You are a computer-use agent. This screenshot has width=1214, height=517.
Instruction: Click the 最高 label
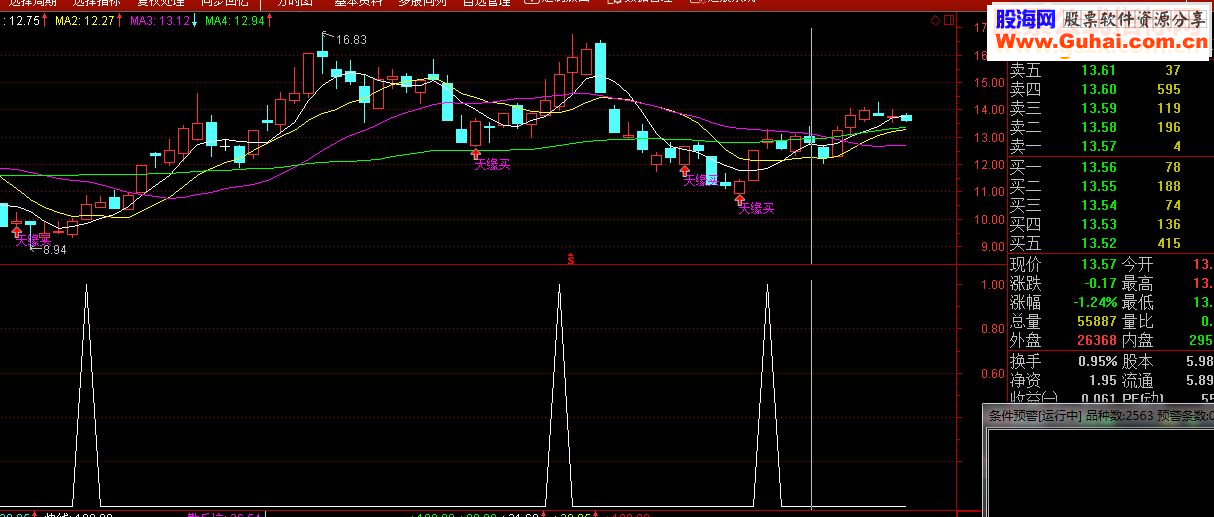(1137, 283)
